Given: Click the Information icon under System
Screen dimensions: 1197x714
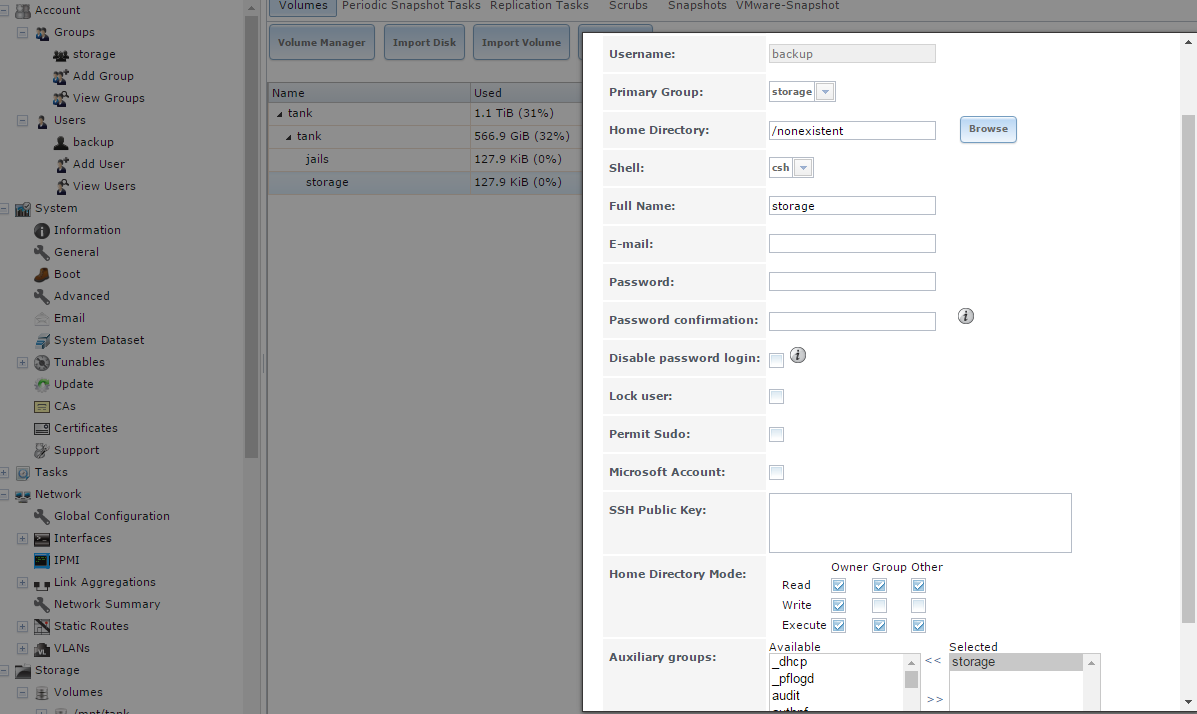Looking at the screenshot, I should click(42, 230).
